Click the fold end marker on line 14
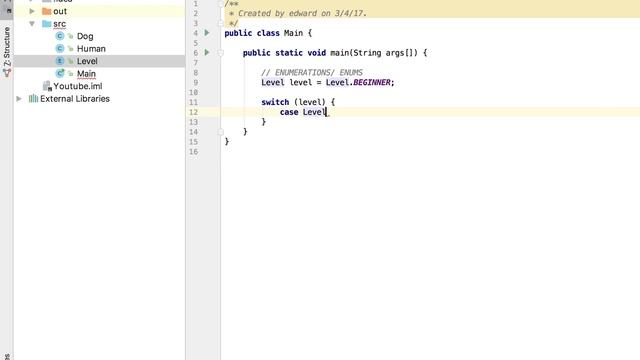Screen dimensions: 640x360 coord(220,132)
